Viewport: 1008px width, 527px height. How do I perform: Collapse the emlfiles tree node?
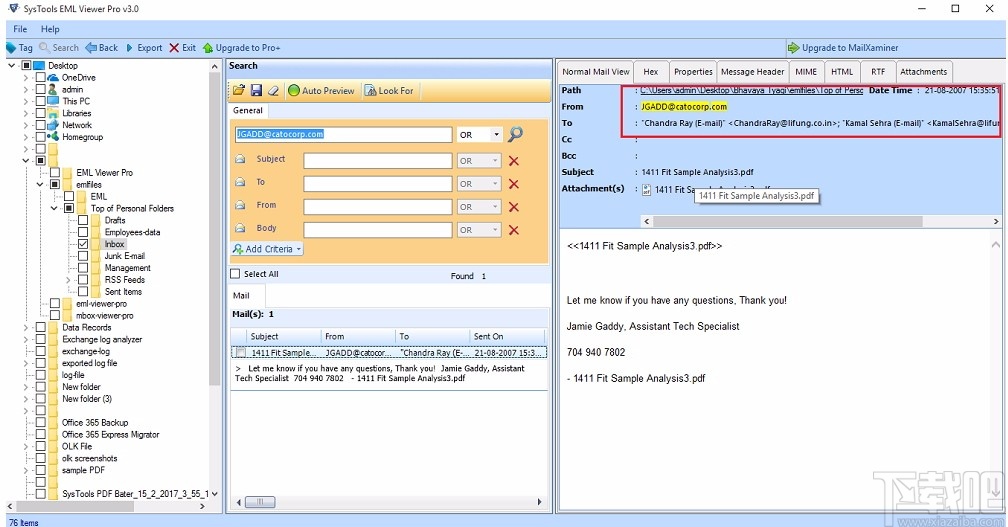coord(40,184)
